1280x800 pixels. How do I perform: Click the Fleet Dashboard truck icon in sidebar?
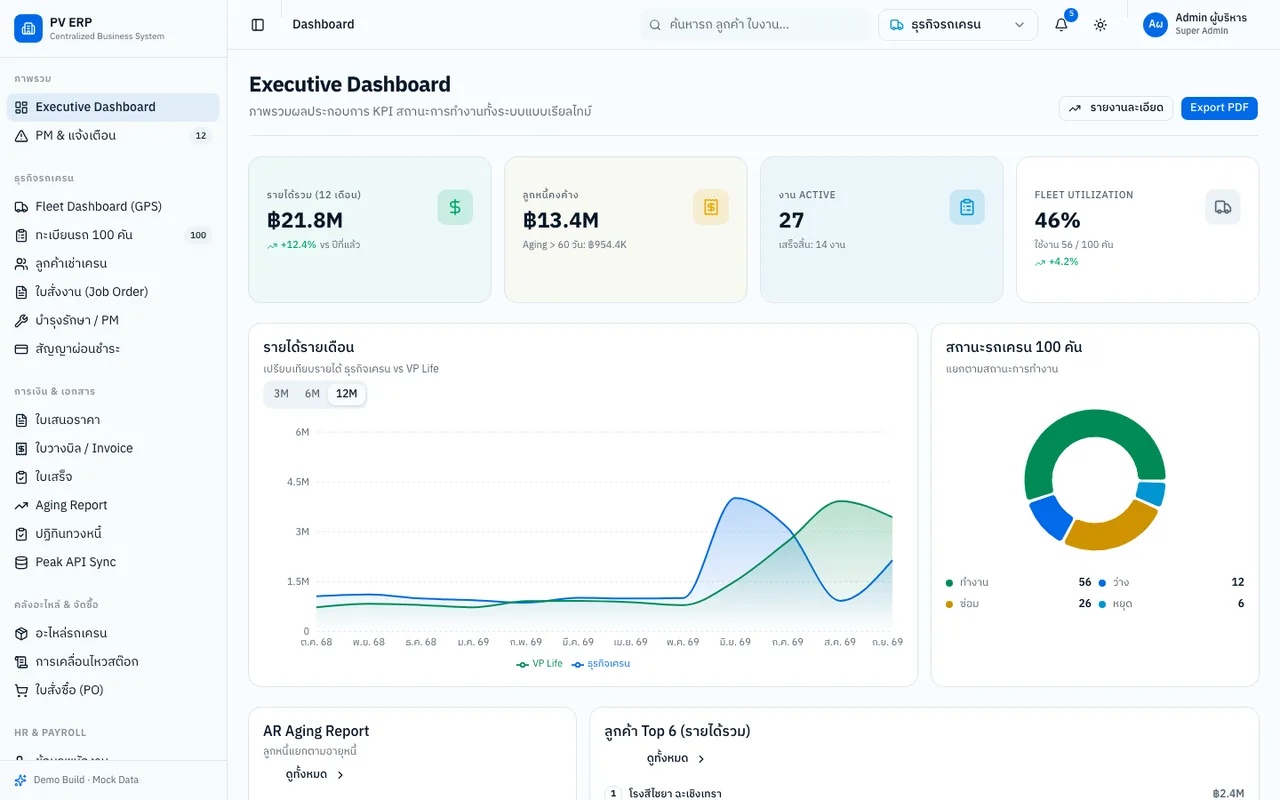click(21, 207)
